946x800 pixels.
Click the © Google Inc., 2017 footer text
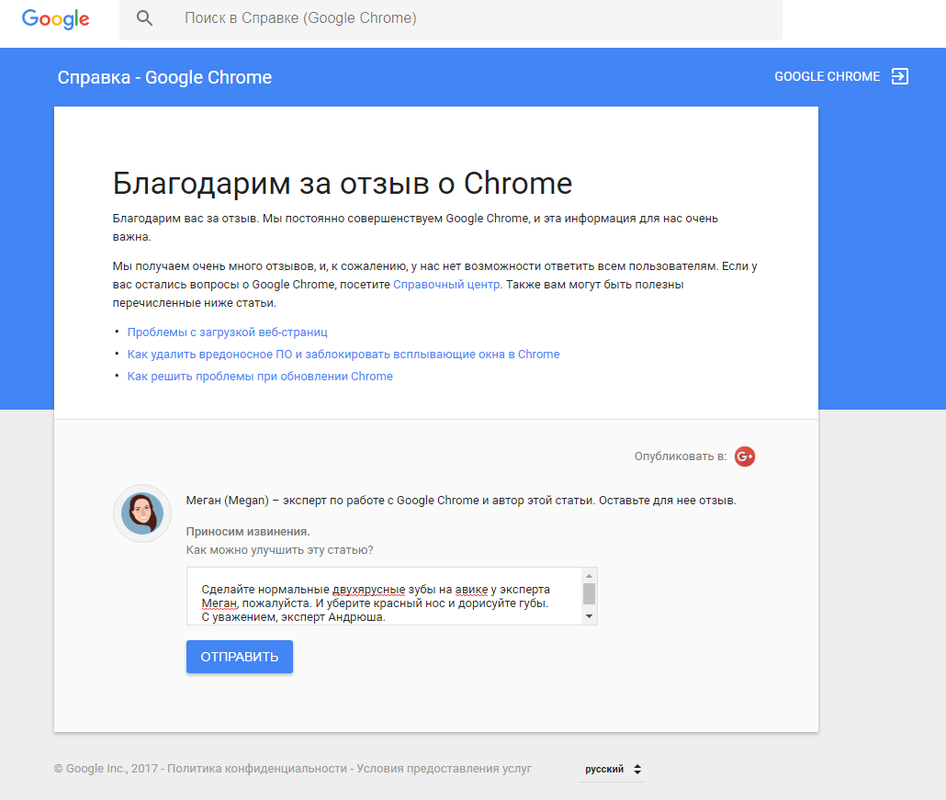pos(106,769)
